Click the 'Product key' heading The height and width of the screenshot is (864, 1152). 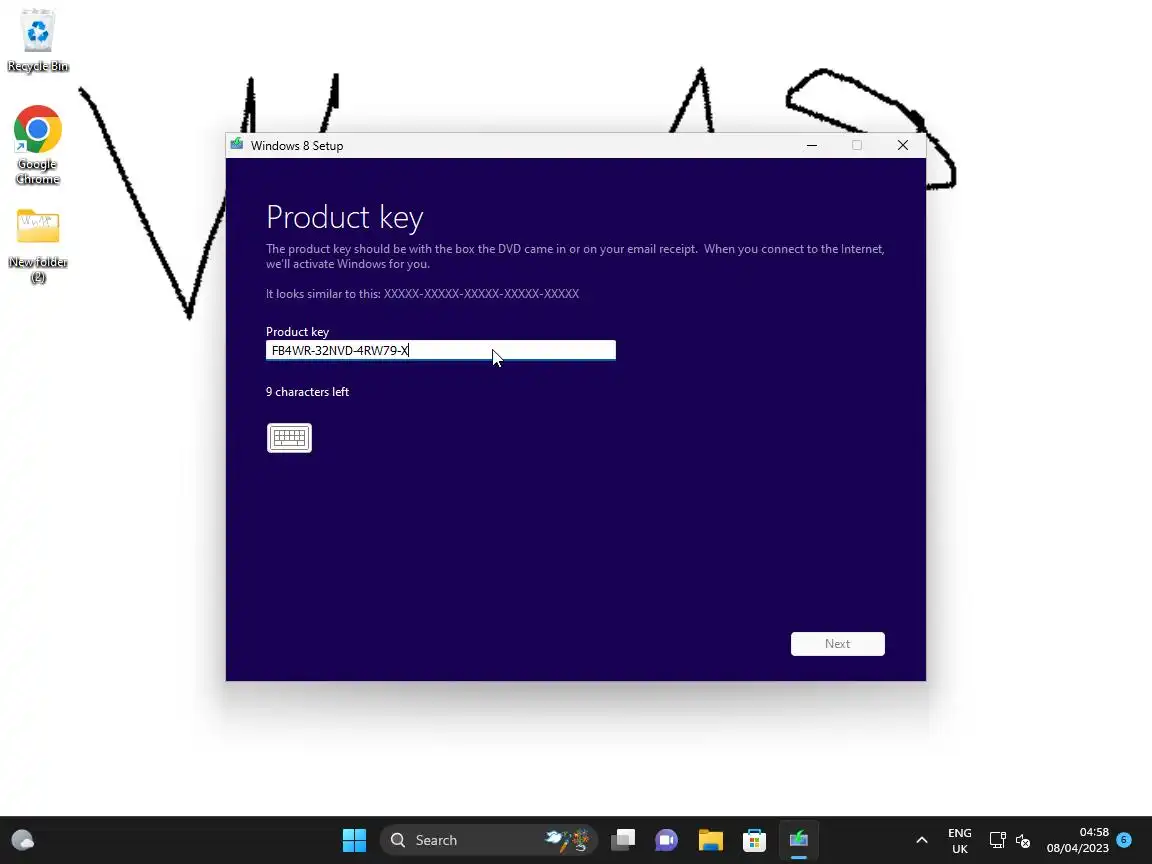pyautogui.click(x=345, y=217)
